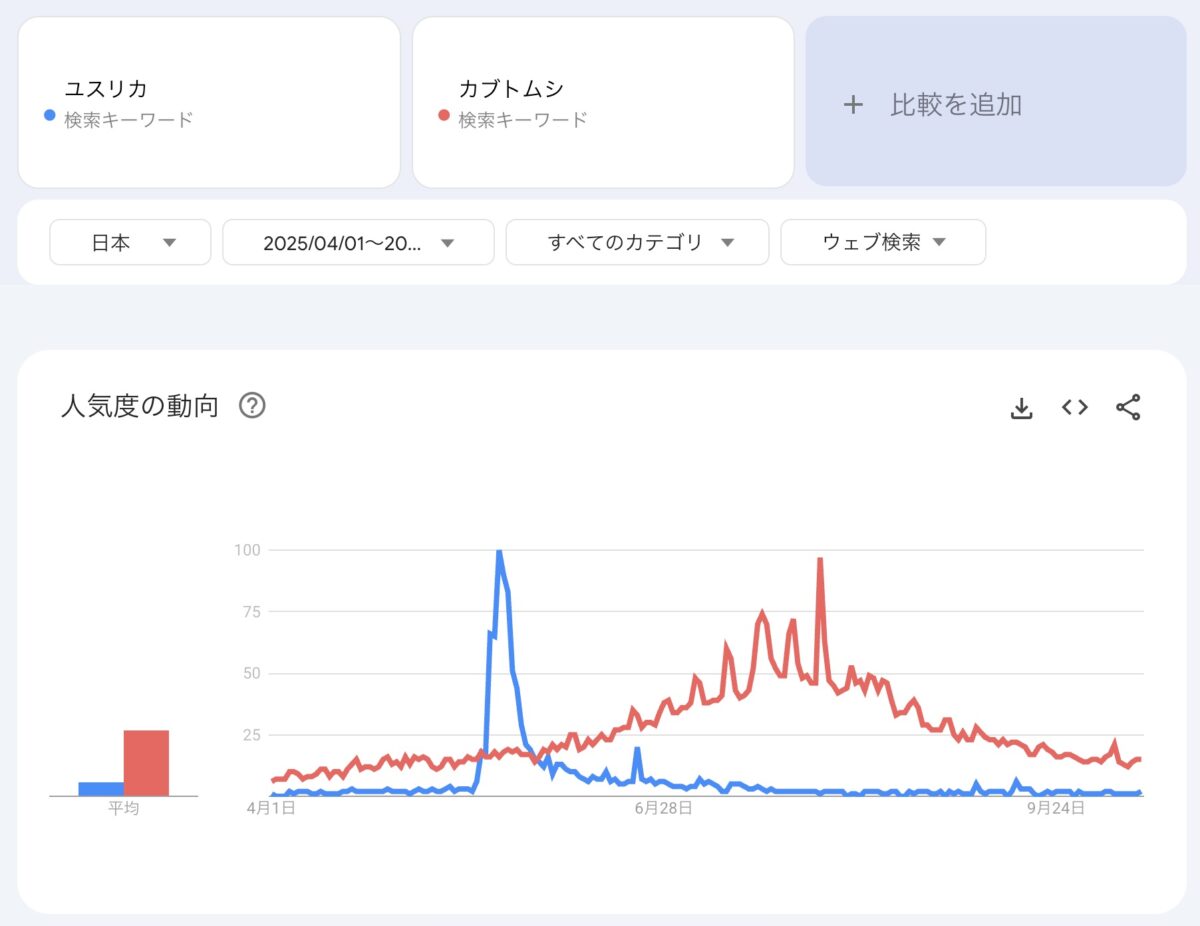
Task: Click the red line's tallest spike
Action: [820, 561]
